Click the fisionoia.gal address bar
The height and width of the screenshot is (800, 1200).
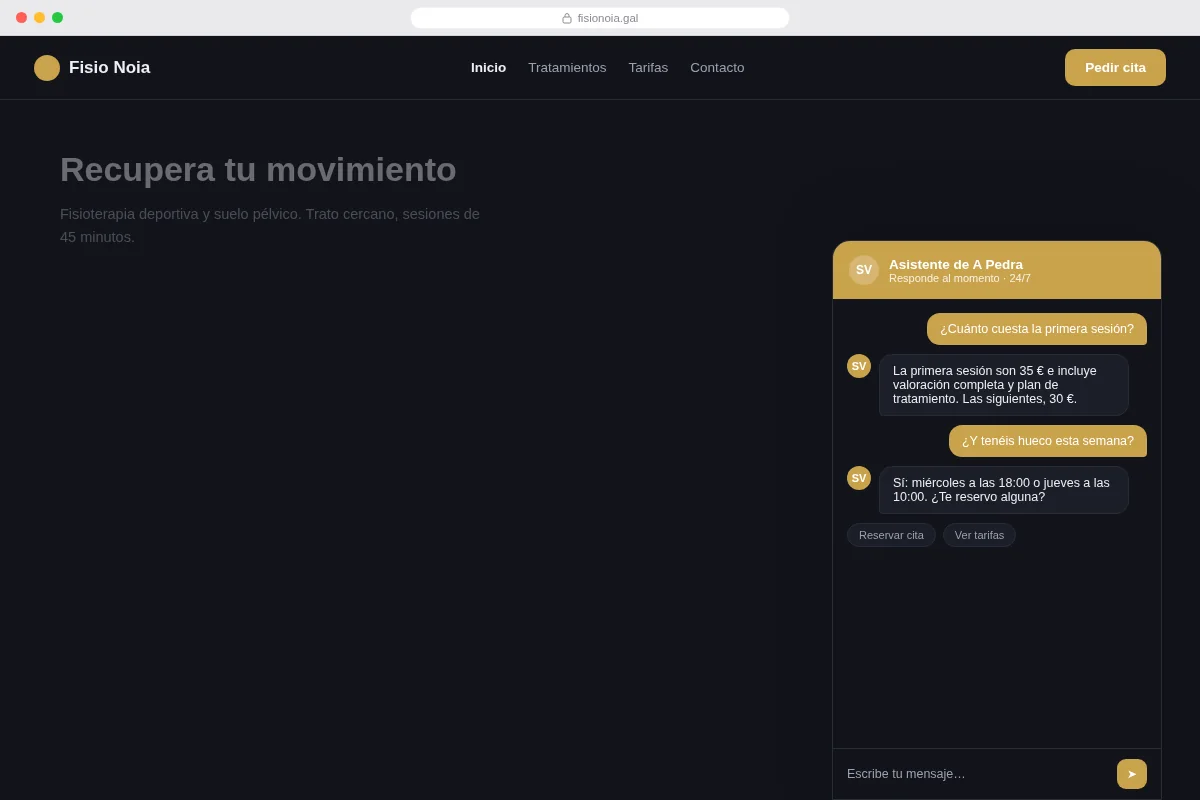(600, 18)
